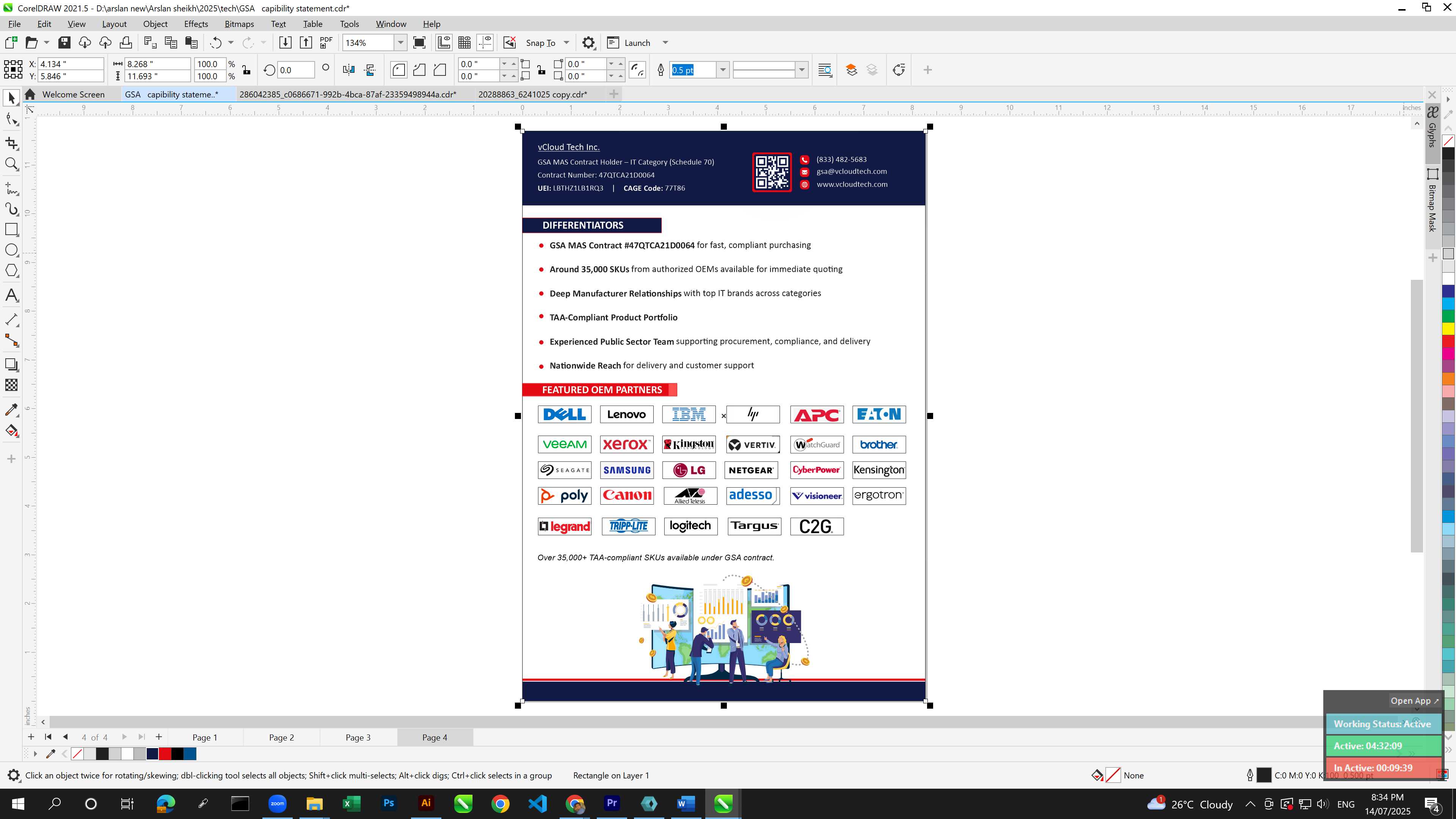Toggle the lock ratio padlock for size
The height and width of the screenshot is (819, 1456).
coord(246,70)
